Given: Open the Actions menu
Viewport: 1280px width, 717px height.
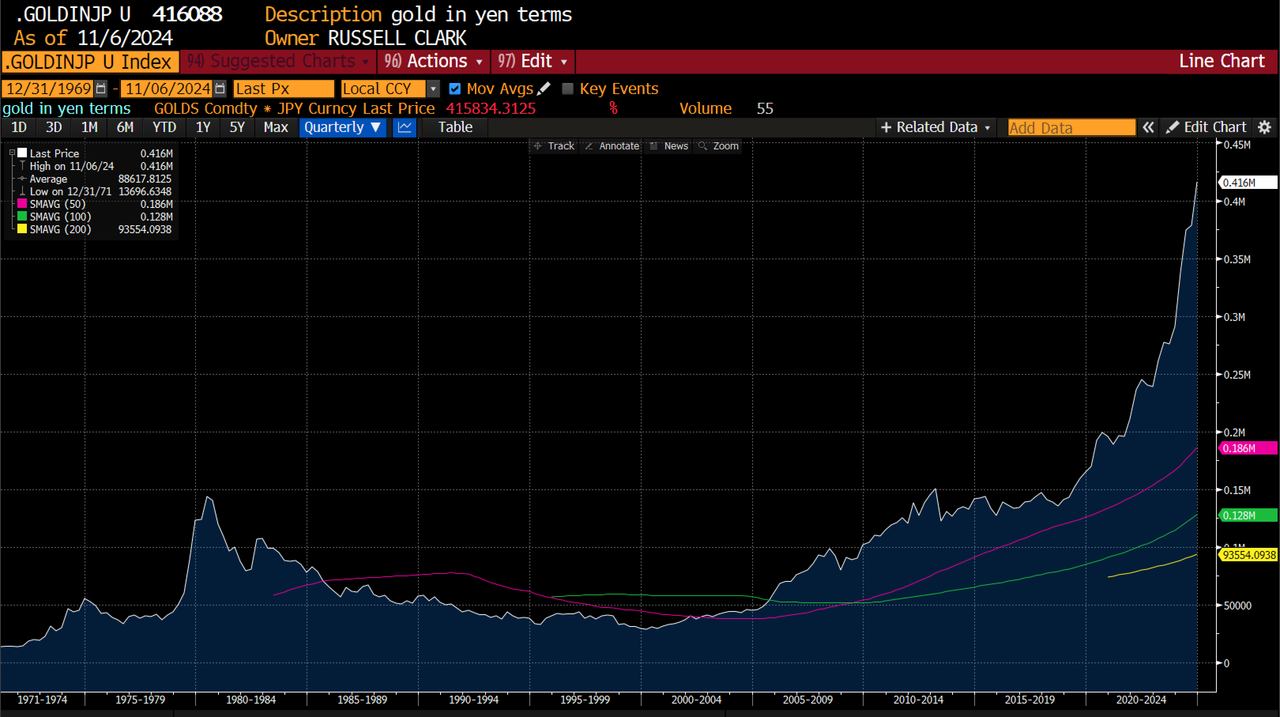Looking at the screenshot, I should pyautogui.click(x=433, y=61).
